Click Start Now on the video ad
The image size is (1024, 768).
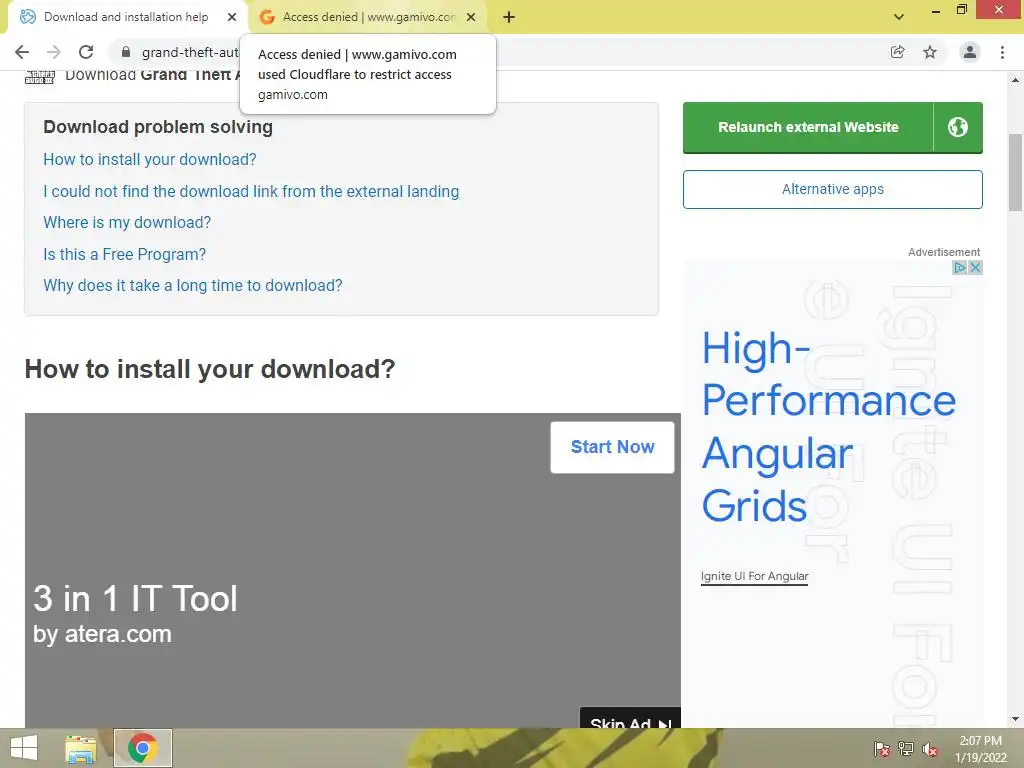pos(612,447)
